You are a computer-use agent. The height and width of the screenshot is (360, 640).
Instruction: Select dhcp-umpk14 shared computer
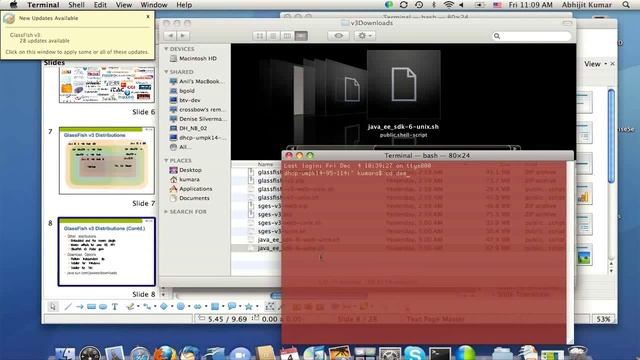pyautogui.click(x=197, y=138)
